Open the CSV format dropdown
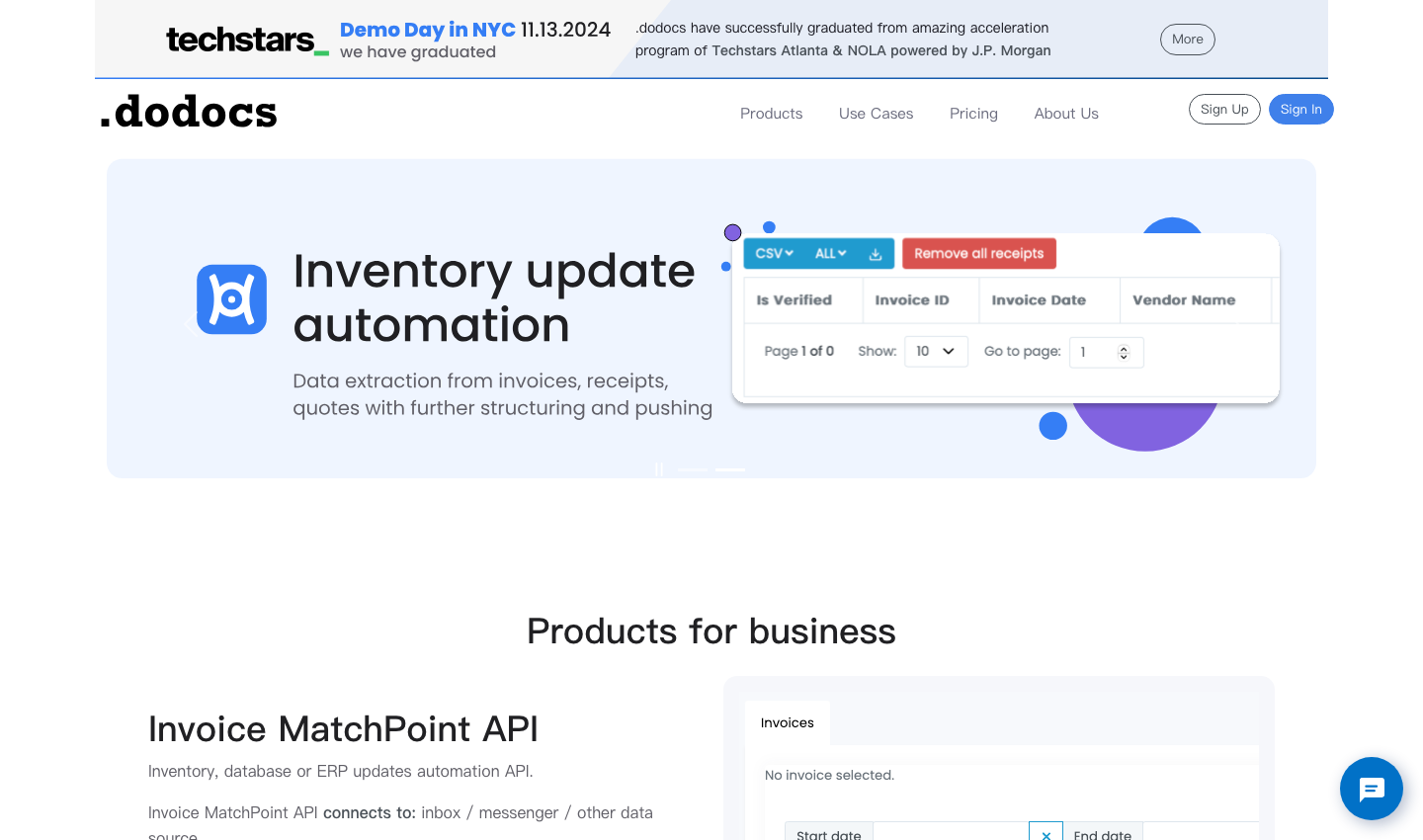The width and height of the screenshot is (1423, 840). click(x=774, y=254)
